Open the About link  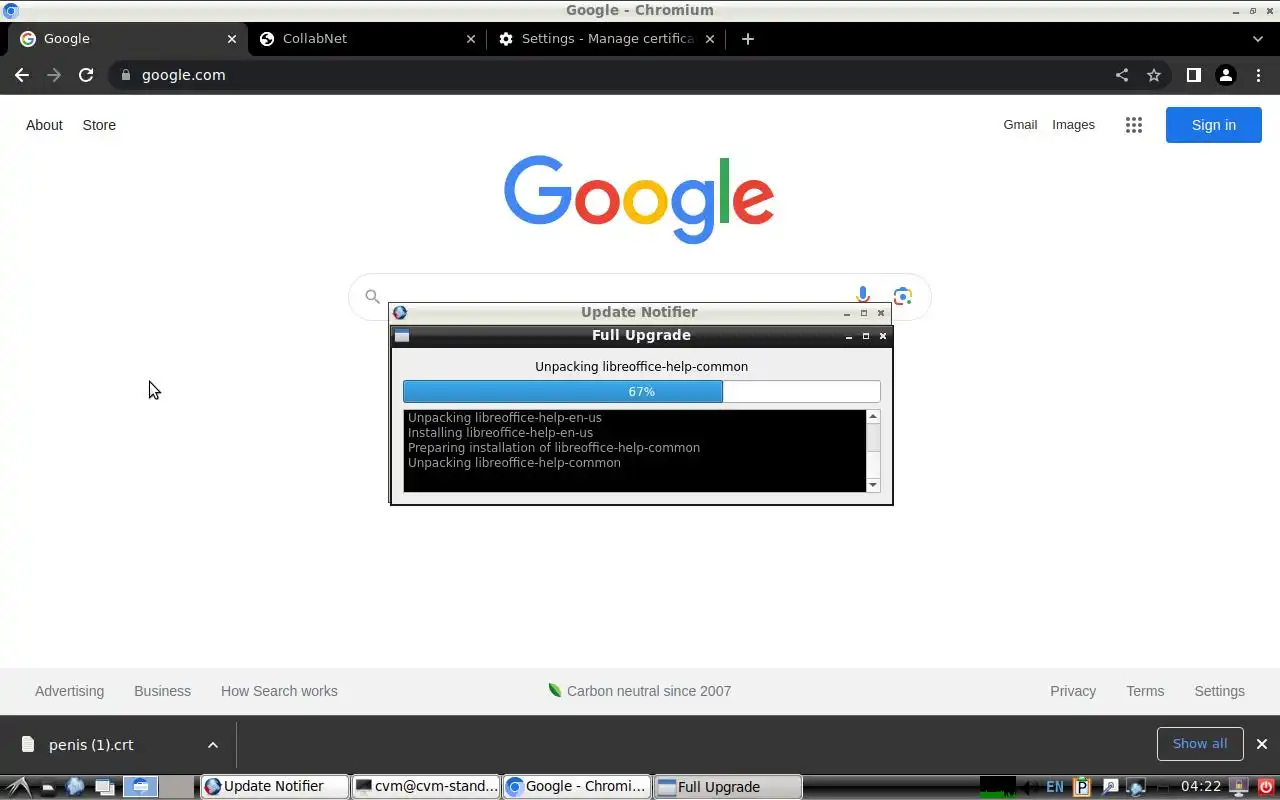coord(44,125)
